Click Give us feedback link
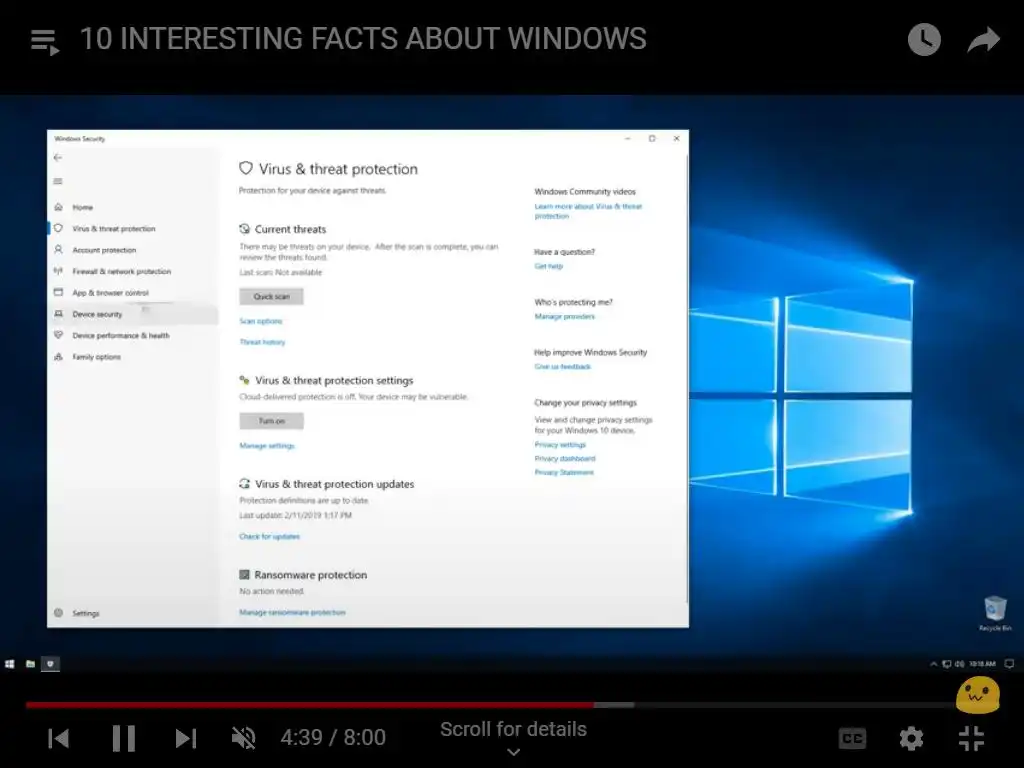1024x768 pixels. [562, 367]
